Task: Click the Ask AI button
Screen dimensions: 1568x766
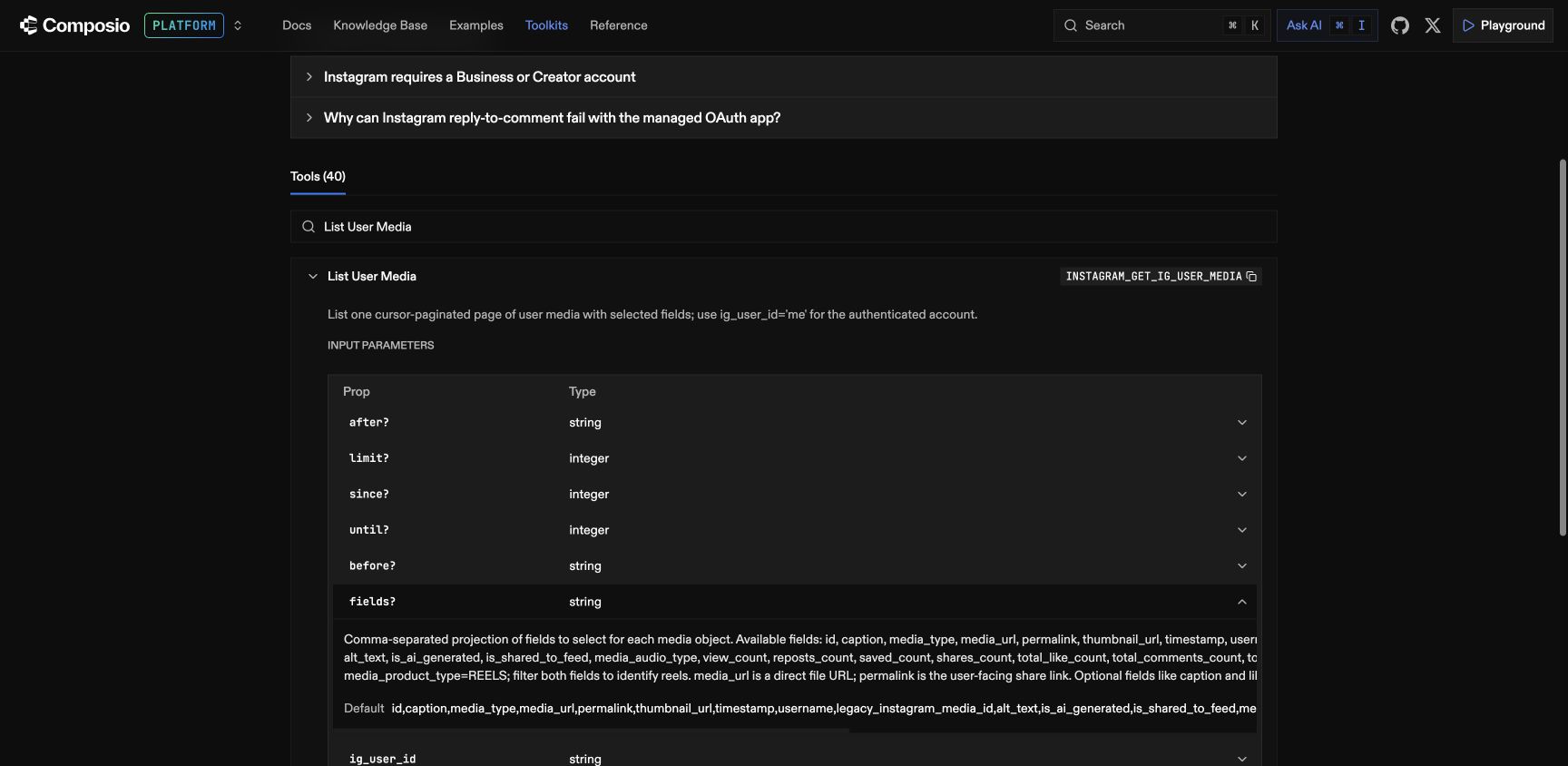Action: (1327, 25)
